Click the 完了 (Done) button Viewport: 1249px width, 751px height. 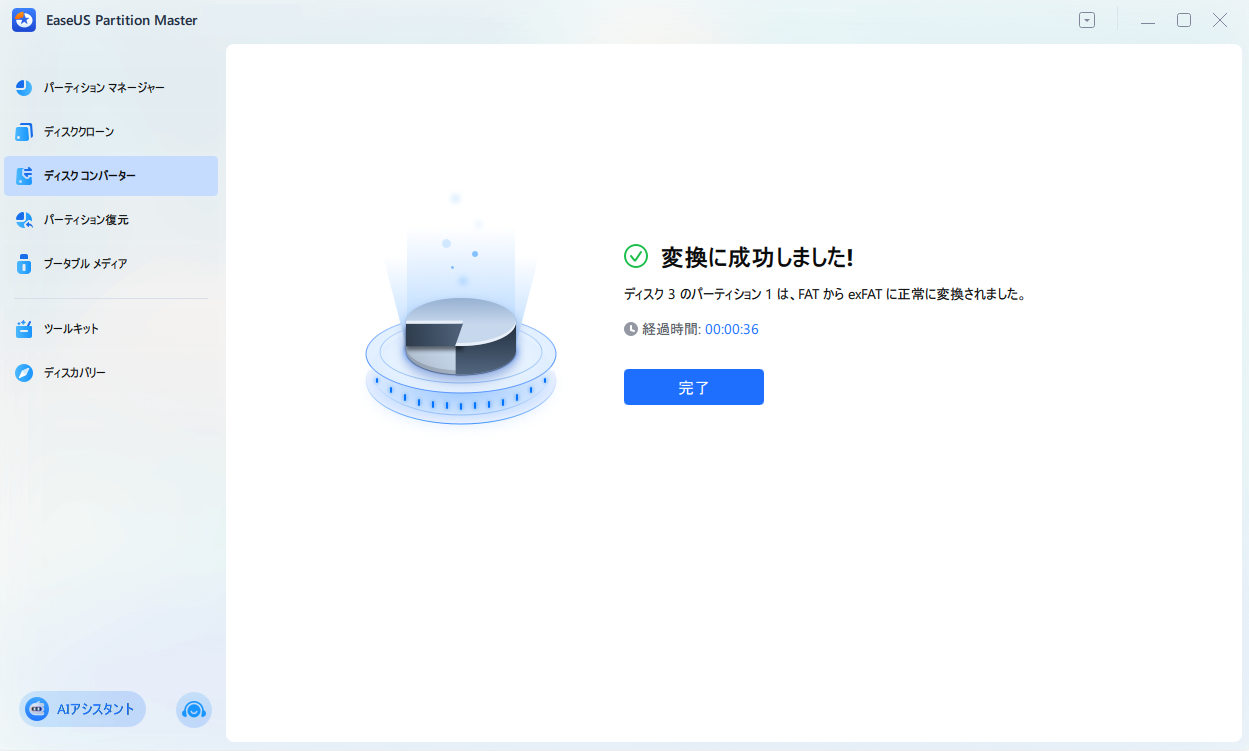pos(693,387)
